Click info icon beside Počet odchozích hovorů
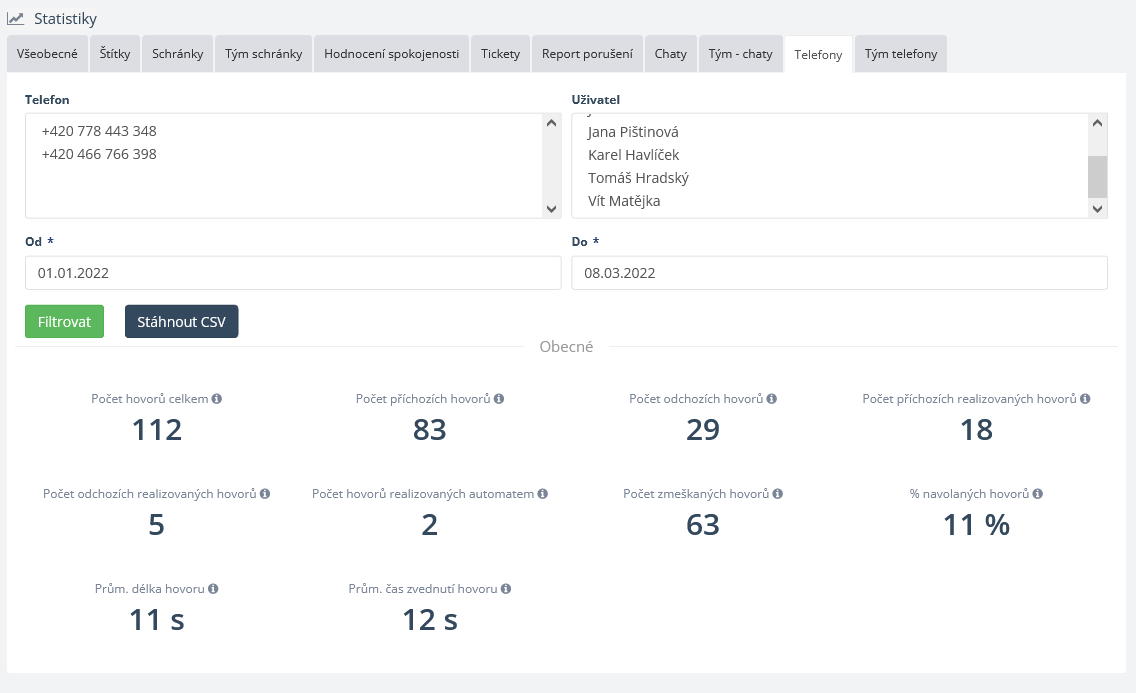 772,399
